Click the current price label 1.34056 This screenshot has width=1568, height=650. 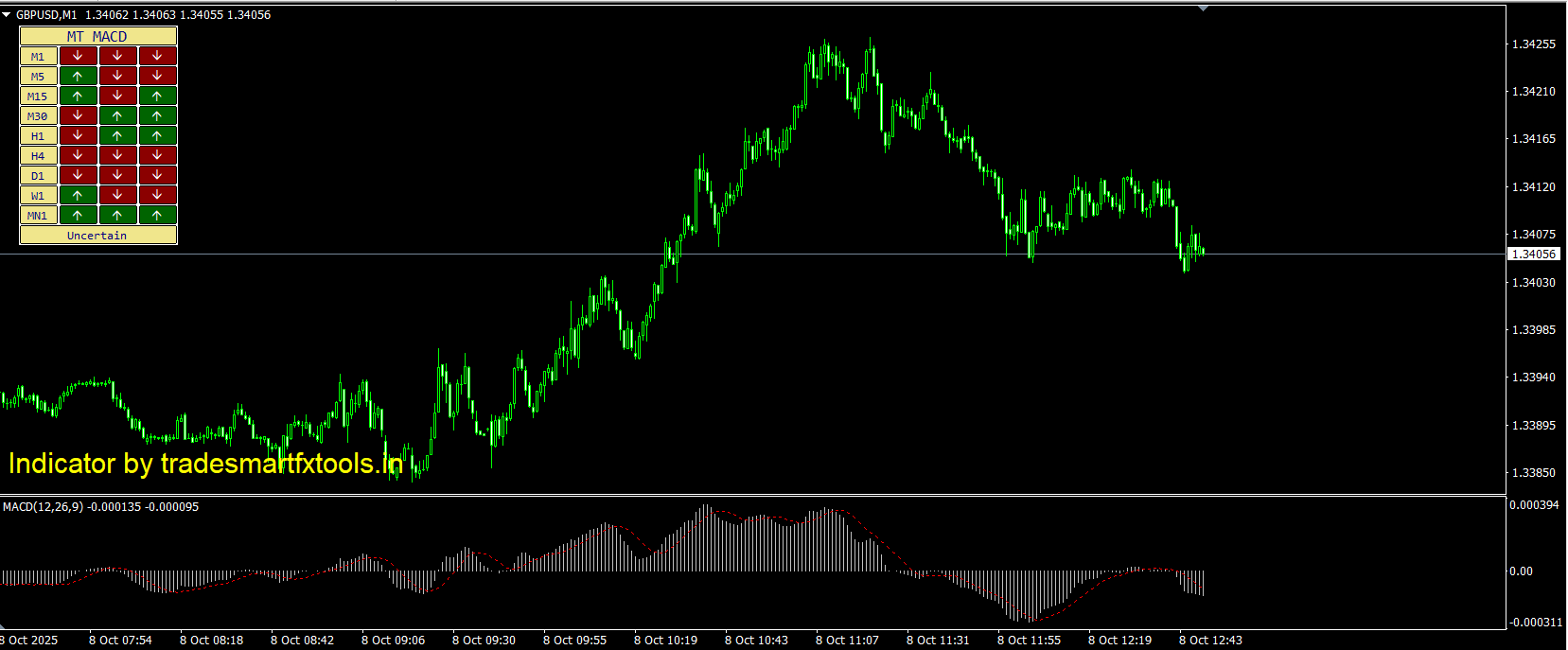(1533, 255)
